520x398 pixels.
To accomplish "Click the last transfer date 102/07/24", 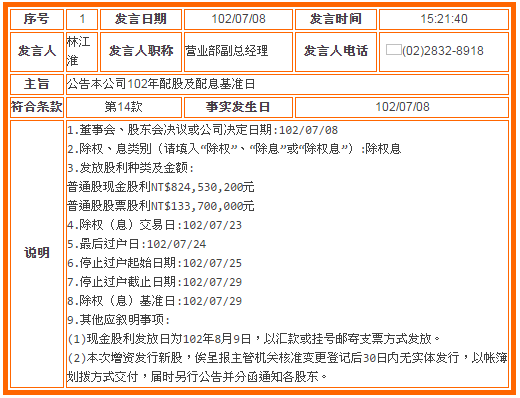I will pyautogui.click(x=176, y=244).
